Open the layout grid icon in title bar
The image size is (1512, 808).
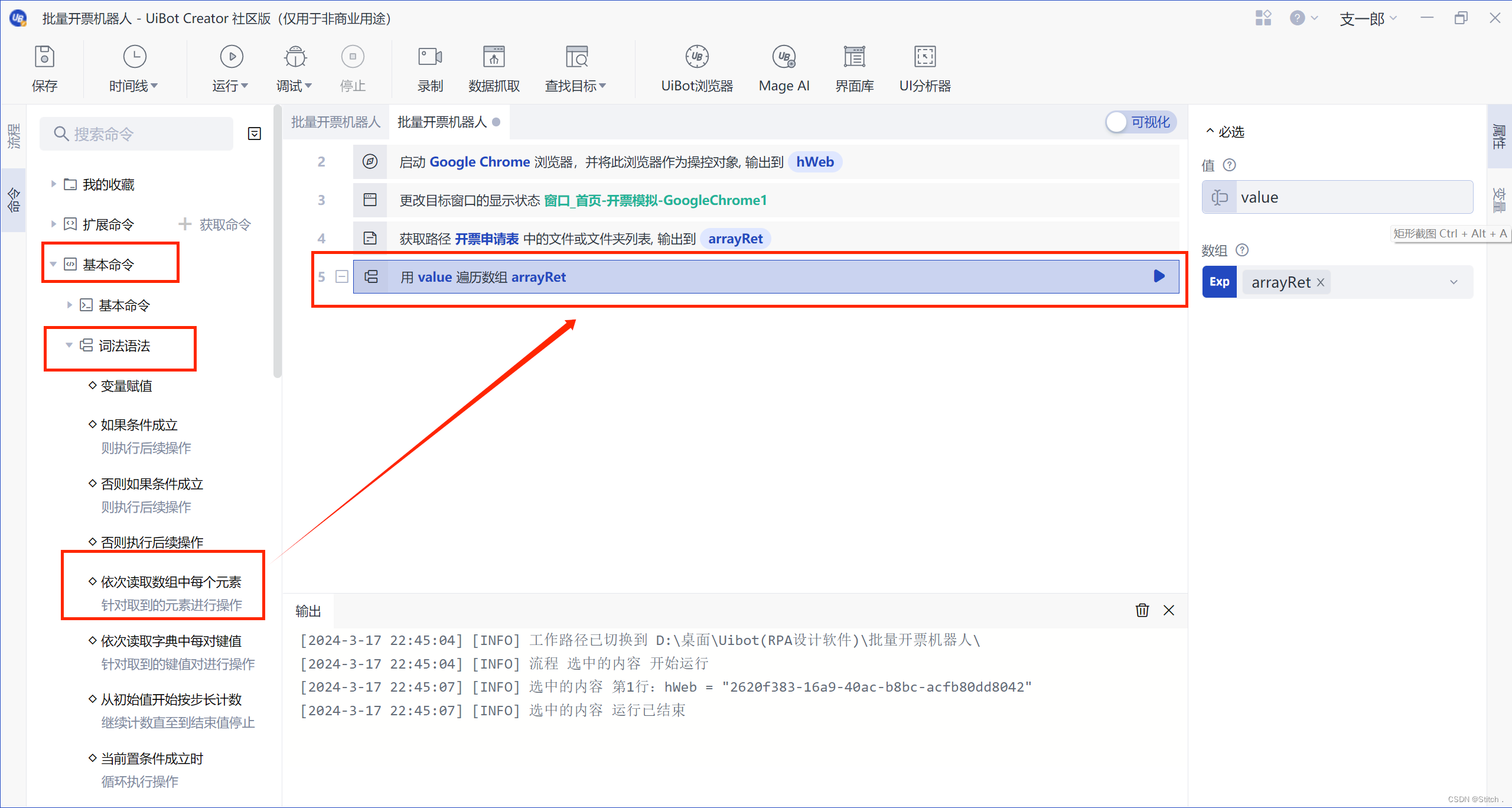coord(1263,18)
